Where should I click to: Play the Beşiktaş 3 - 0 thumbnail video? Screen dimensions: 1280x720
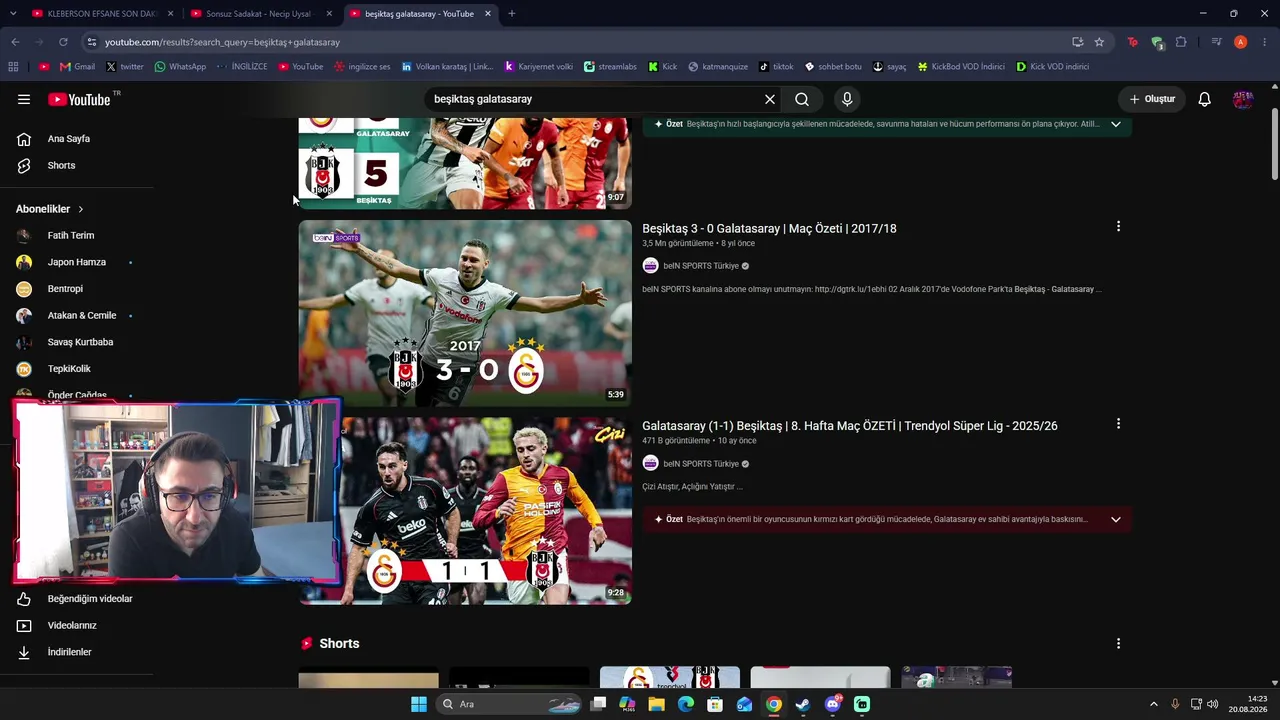[465, 313]
